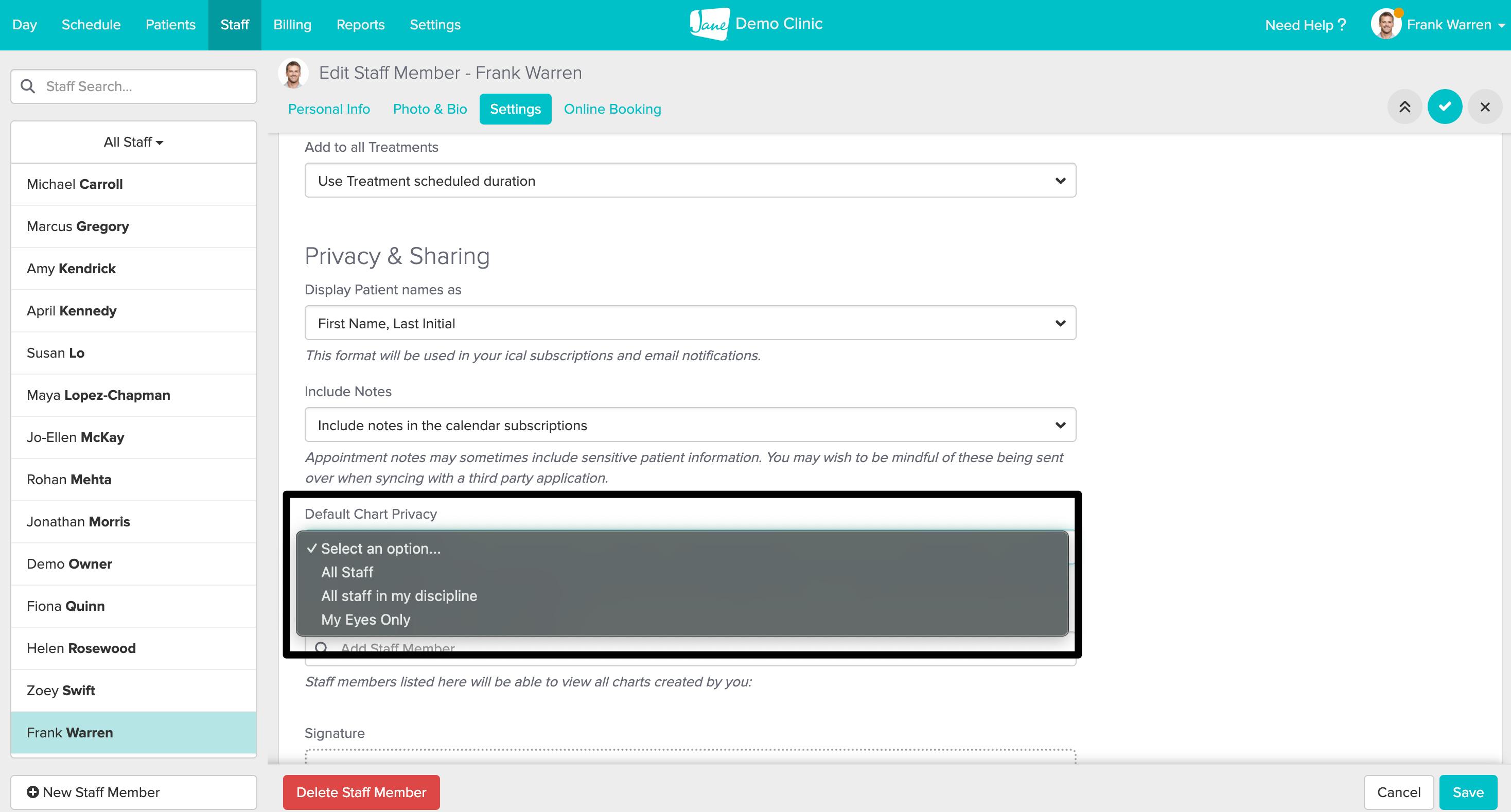This screenshot has width=1511, height=812.
Task: Select Rohan Mehta in staff list
Action: coord(134,480)
